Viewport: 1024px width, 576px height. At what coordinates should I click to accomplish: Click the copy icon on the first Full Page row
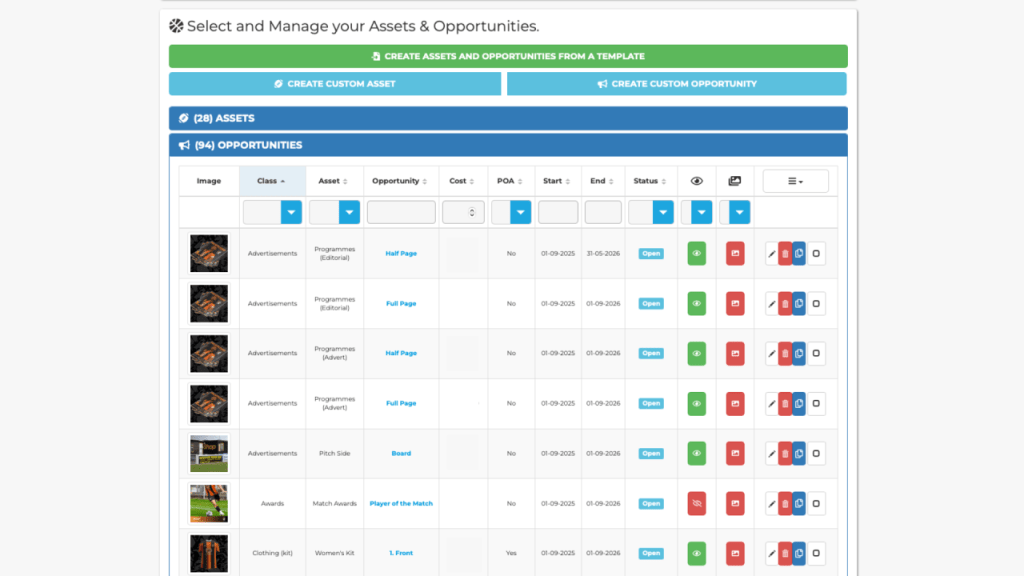[x=799, y=304]
